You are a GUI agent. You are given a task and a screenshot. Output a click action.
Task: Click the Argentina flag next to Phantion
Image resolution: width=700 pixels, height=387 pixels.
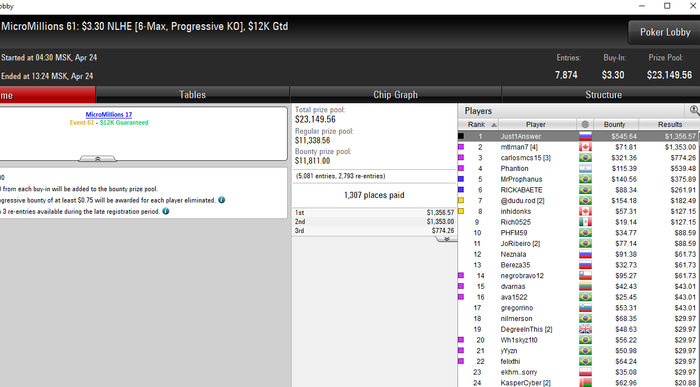(585, 168)
